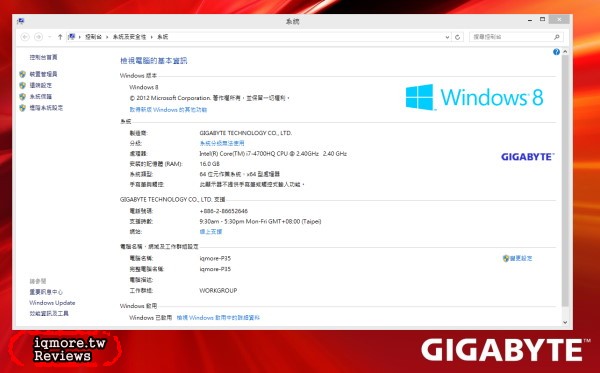This screenshot has height=373, width=600.
Task: Minimize the 系統 window
Action: pos(530,20)
